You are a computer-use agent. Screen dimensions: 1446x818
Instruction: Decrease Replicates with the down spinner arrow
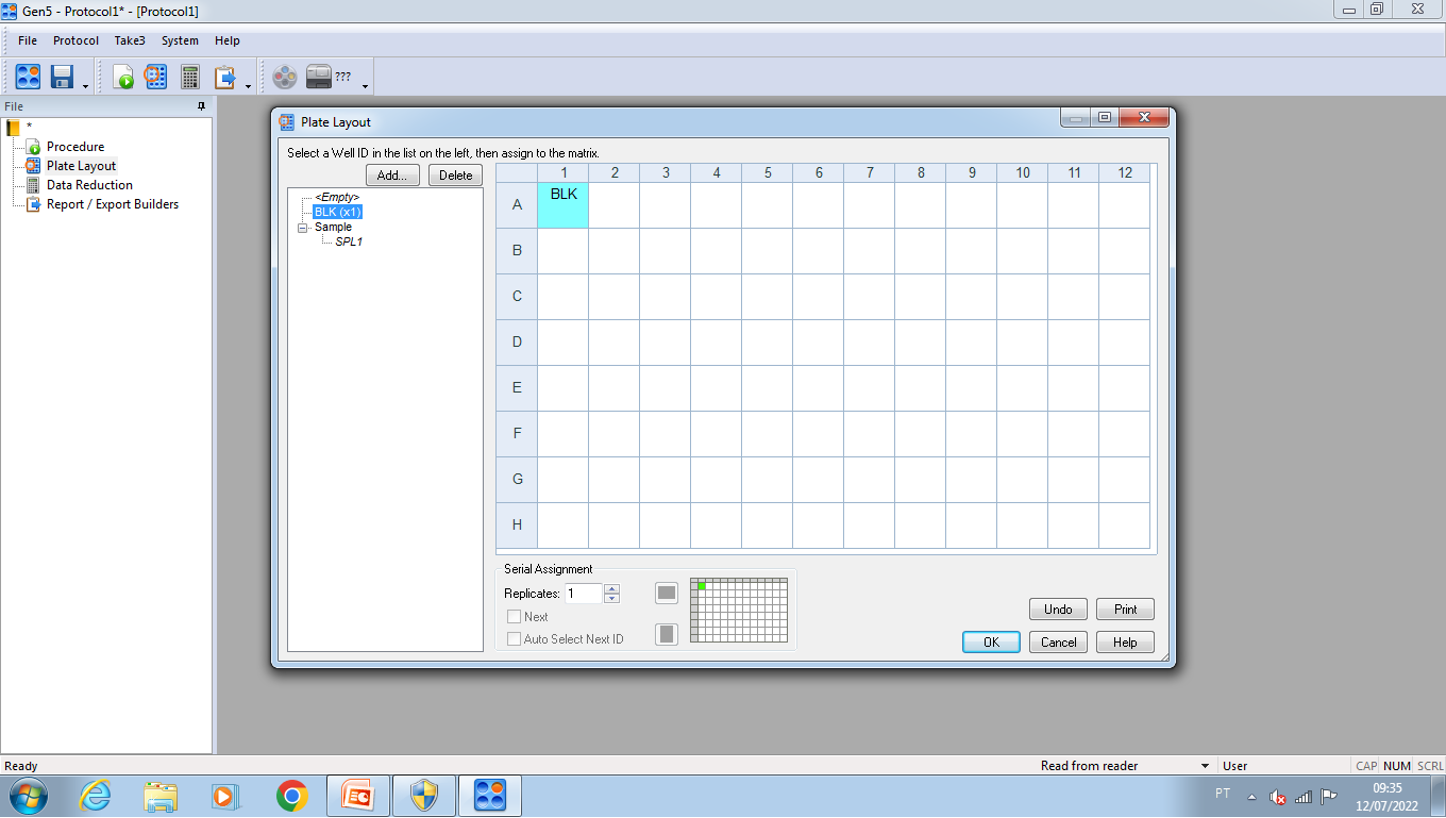612,598
